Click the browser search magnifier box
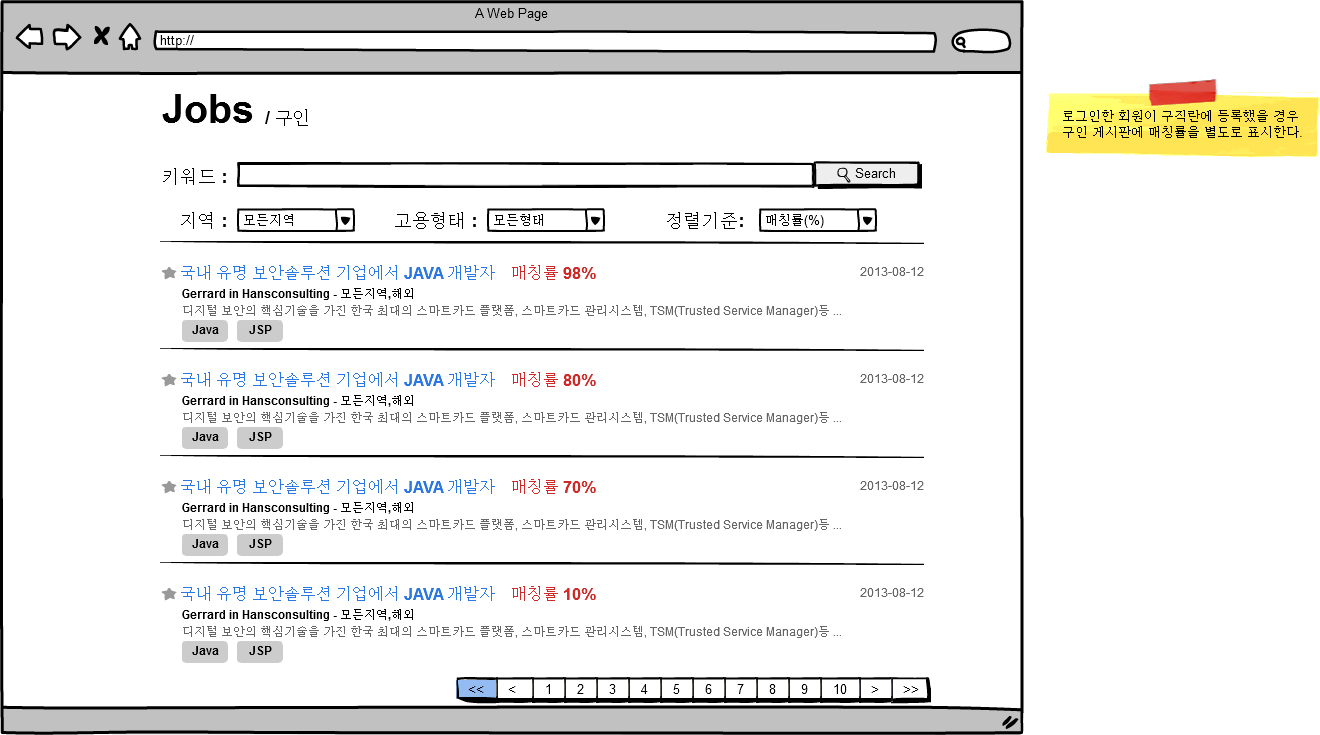This screenshot has width=1320, height=735. 981,42
